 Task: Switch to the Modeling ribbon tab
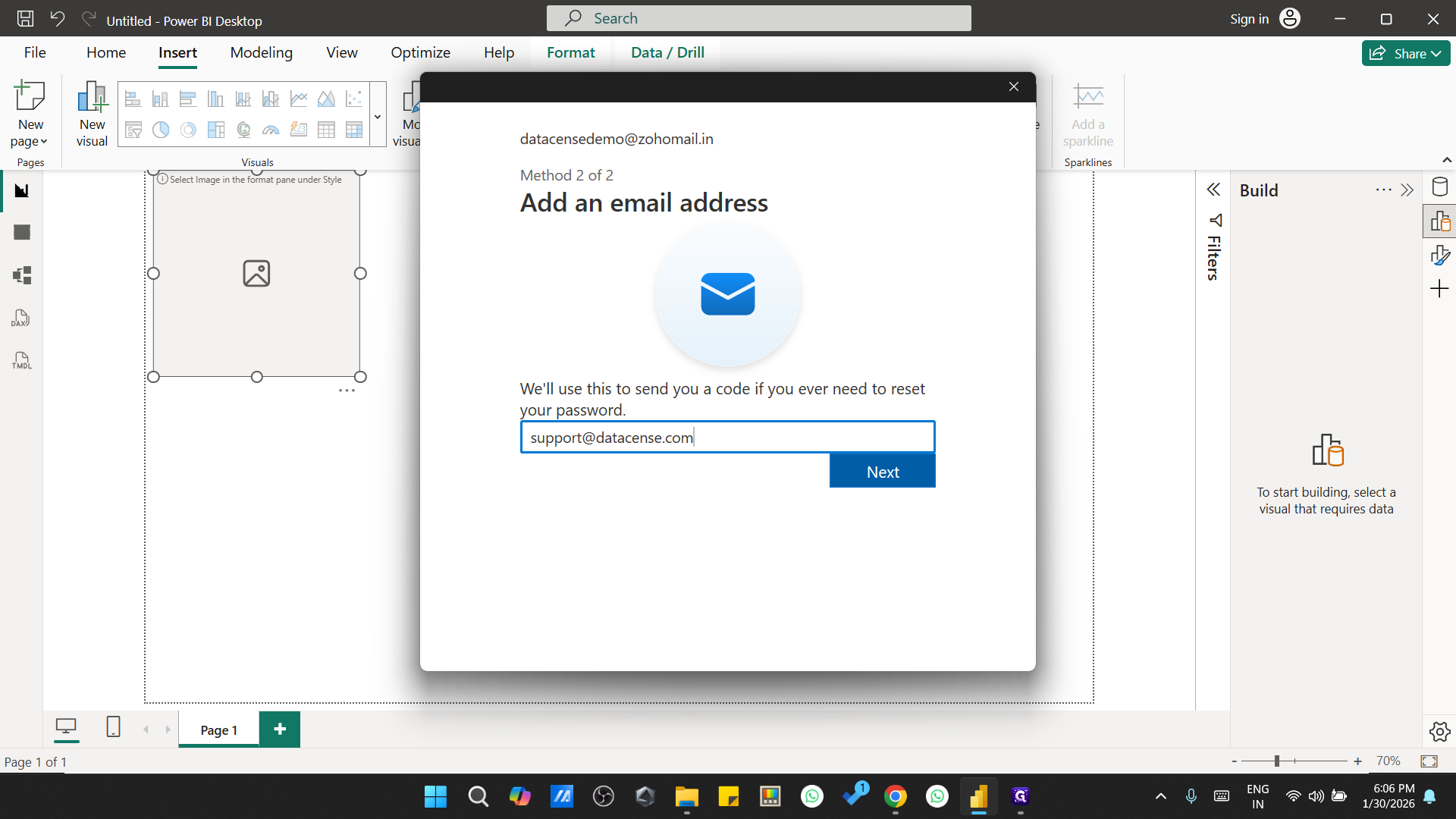(261, 52)
